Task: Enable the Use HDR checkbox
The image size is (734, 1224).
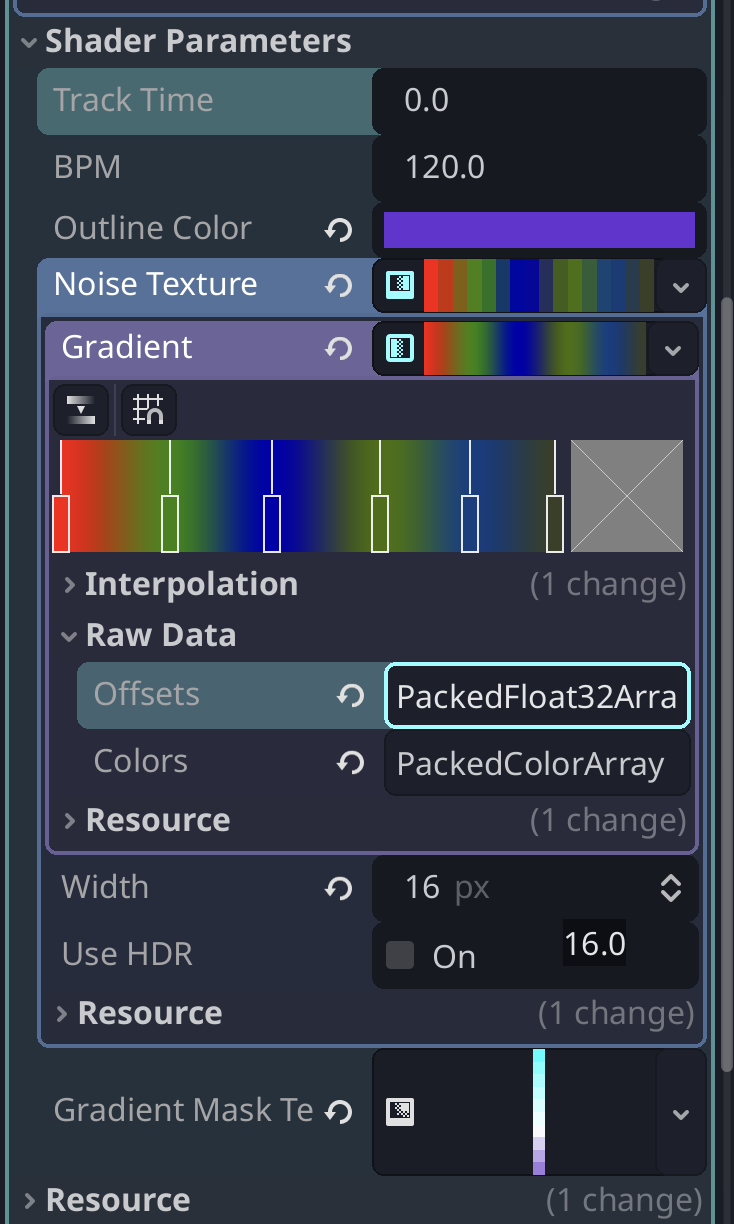Action: (400, 955)
